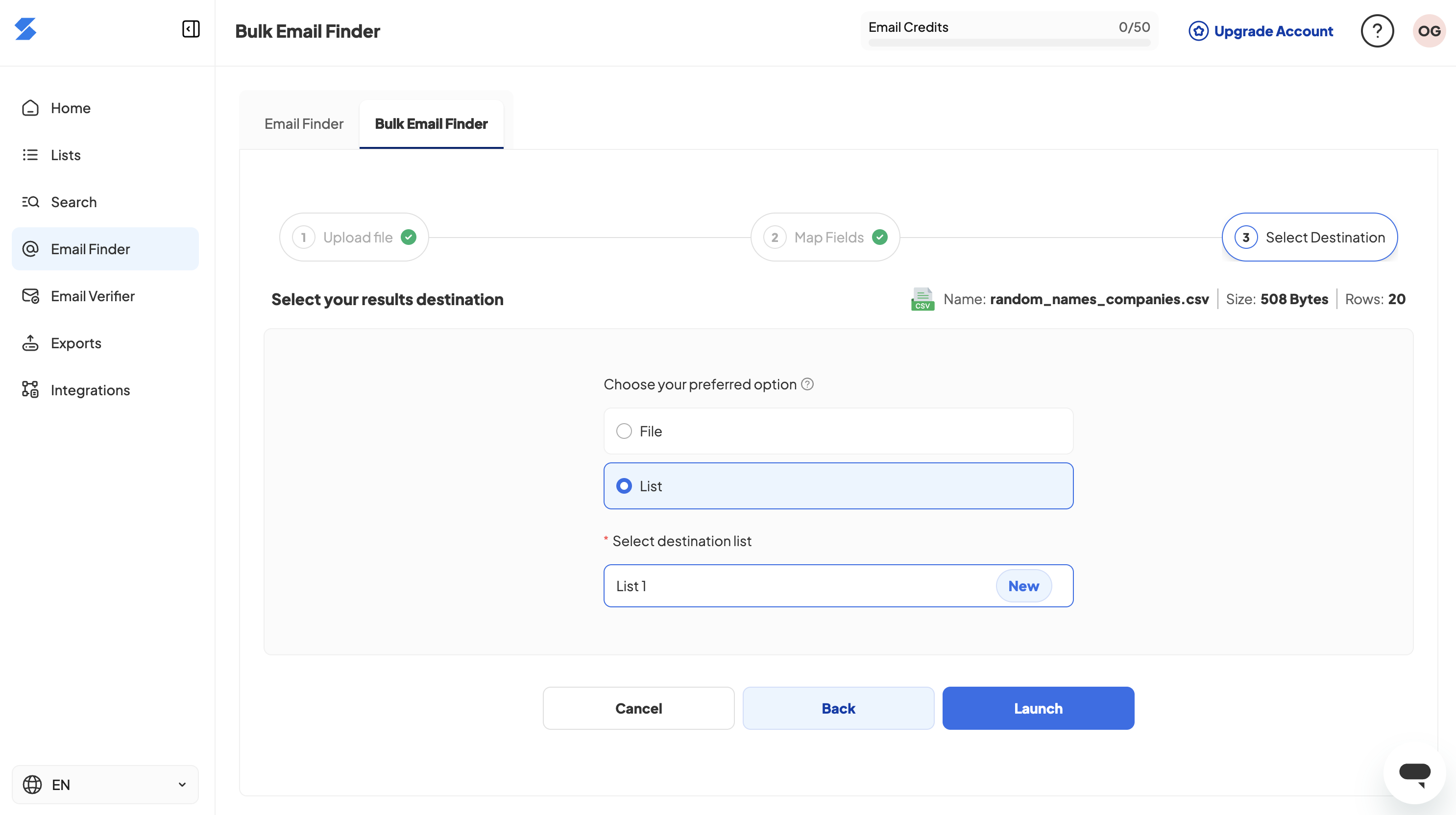Click the Map Fields green checkmark
This screenshot has height=815, width=1456.
(x=880, y=238)
